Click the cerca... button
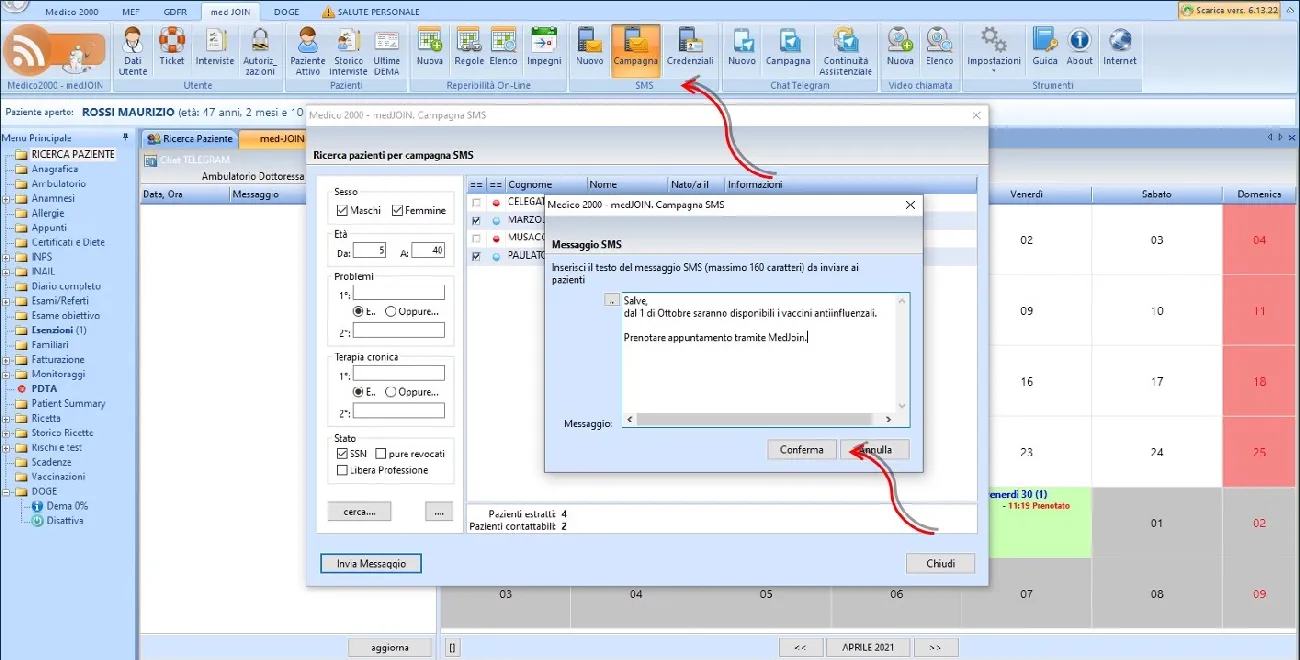Screen dimensions: 1300x660 pyautogui.click(x=359, y=512)
